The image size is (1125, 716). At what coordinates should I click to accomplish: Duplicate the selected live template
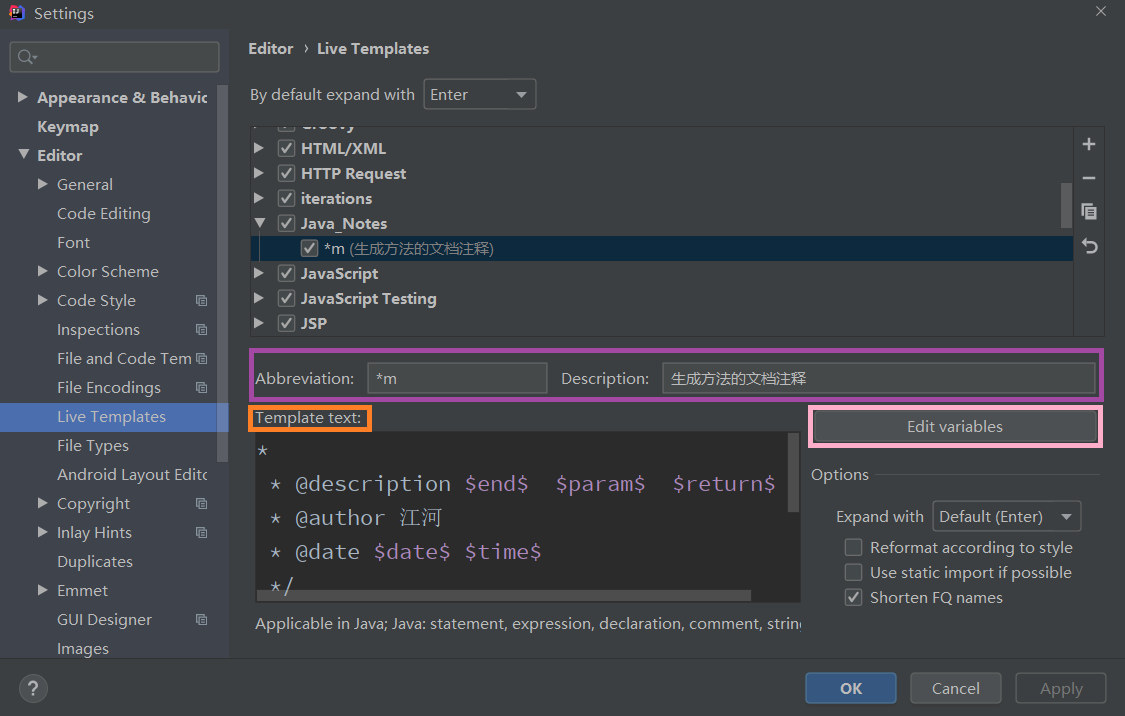point(1088,211)
